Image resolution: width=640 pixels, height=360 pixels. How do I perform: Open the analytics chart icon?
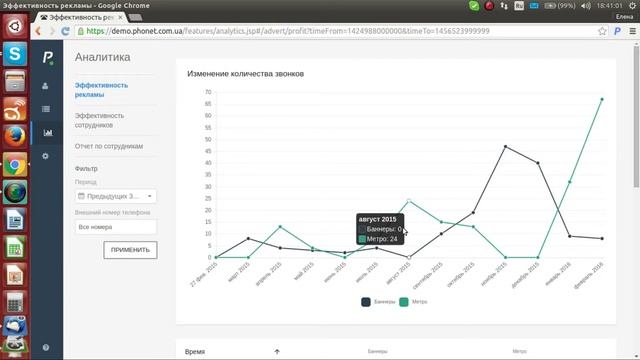click(48, 133)
